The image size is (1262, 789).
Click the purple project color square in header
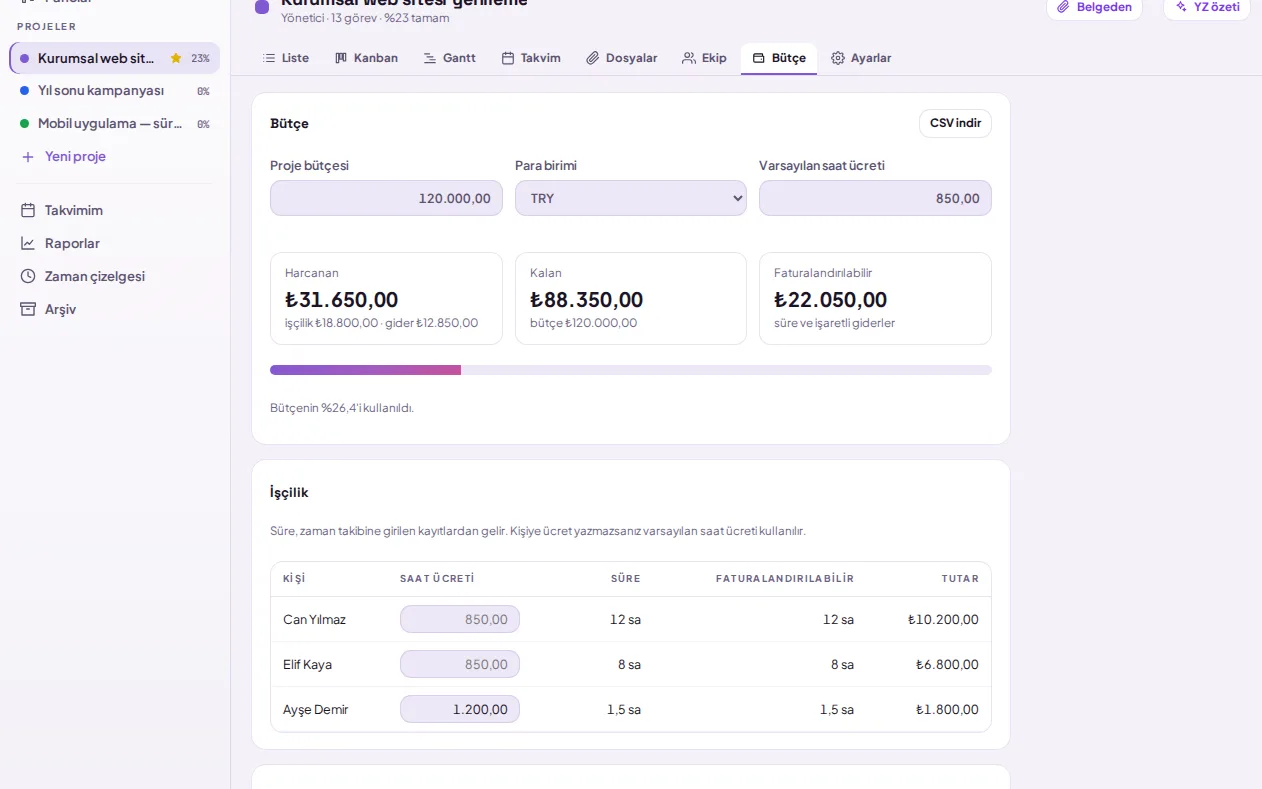pyautogui.click(x=262, y=7)
